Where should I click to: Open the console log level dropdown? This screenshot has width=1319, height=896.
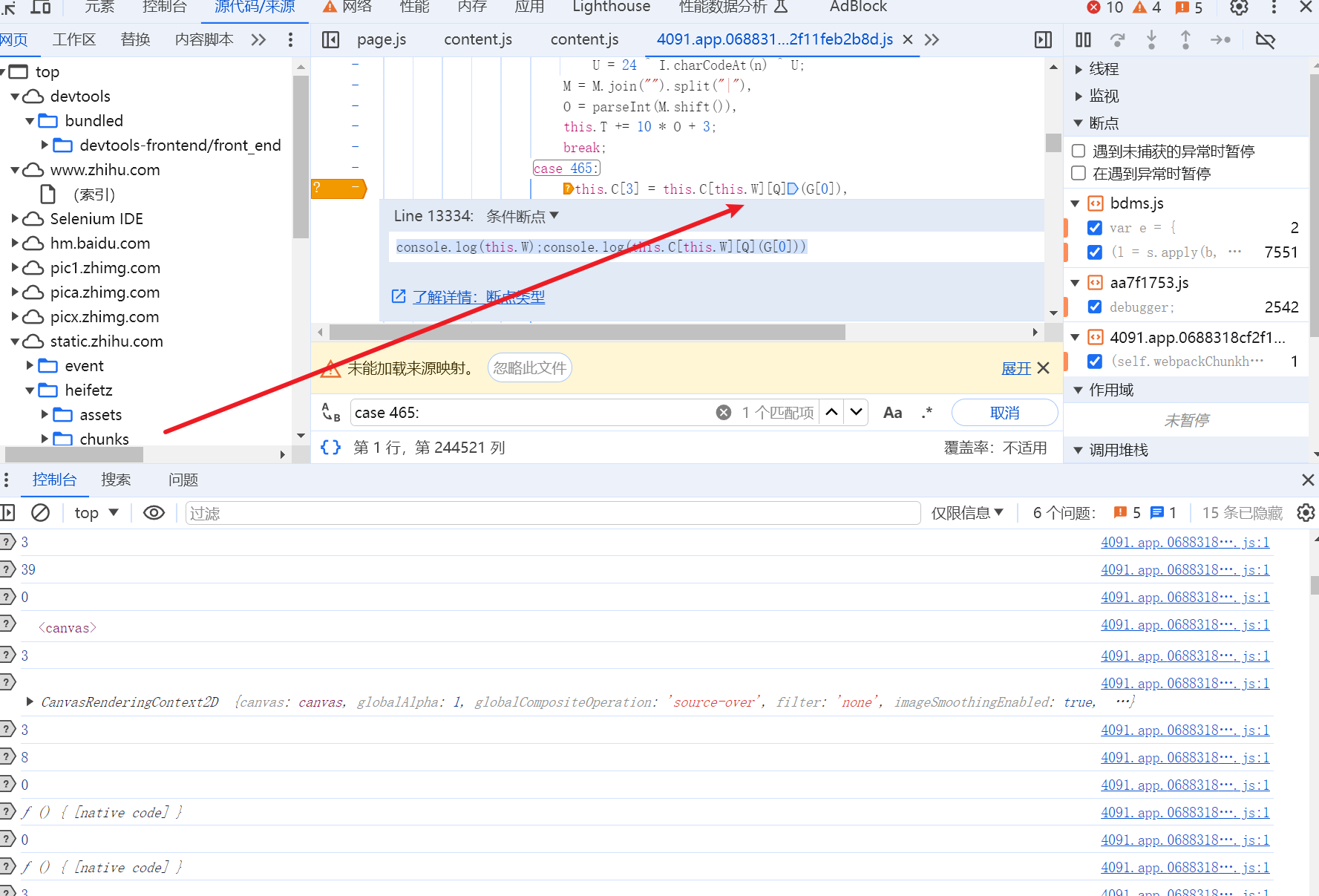pyautogui.click(x=967, y=513)
